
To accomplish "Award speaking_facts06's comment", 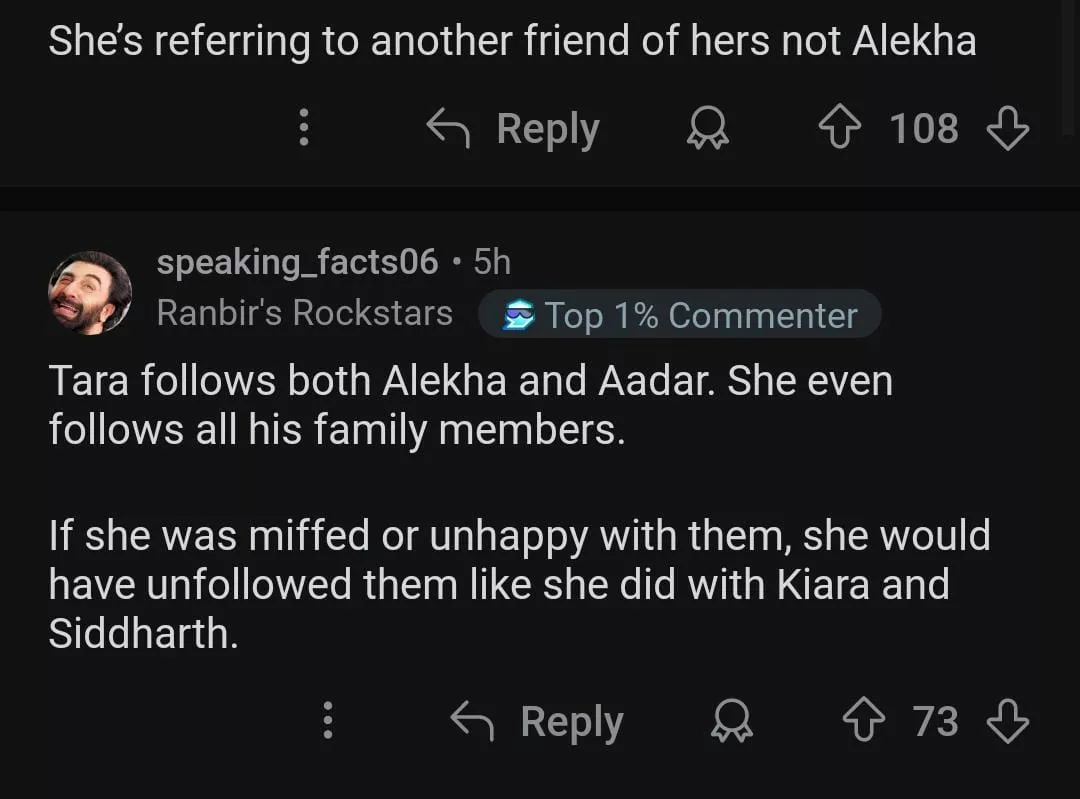I will [732, 721].
